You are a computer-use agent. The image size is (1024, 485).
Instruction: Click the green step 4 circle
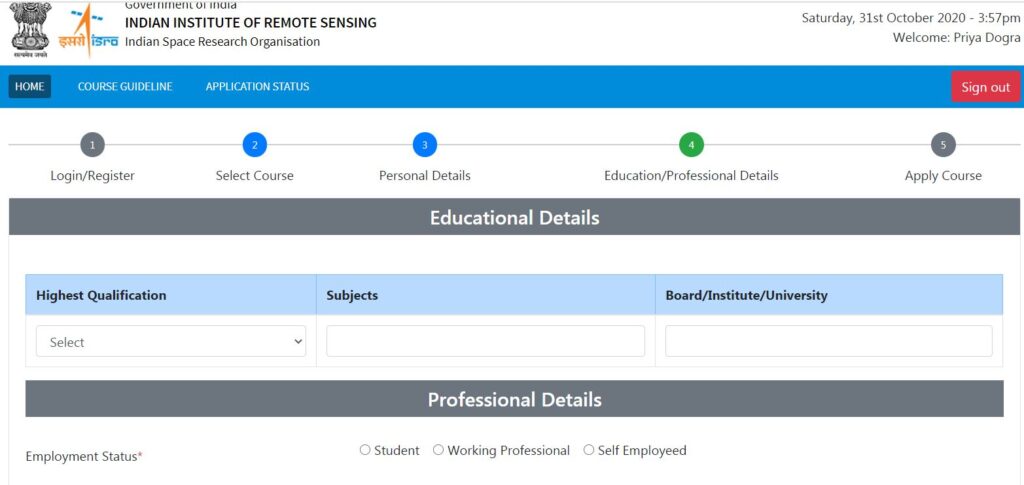(x=692, y=145)
